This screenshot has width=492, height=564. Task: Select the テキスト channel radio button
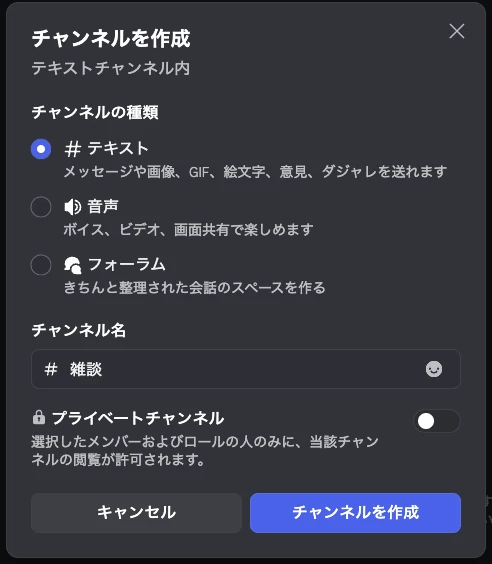tap(41, 149)
